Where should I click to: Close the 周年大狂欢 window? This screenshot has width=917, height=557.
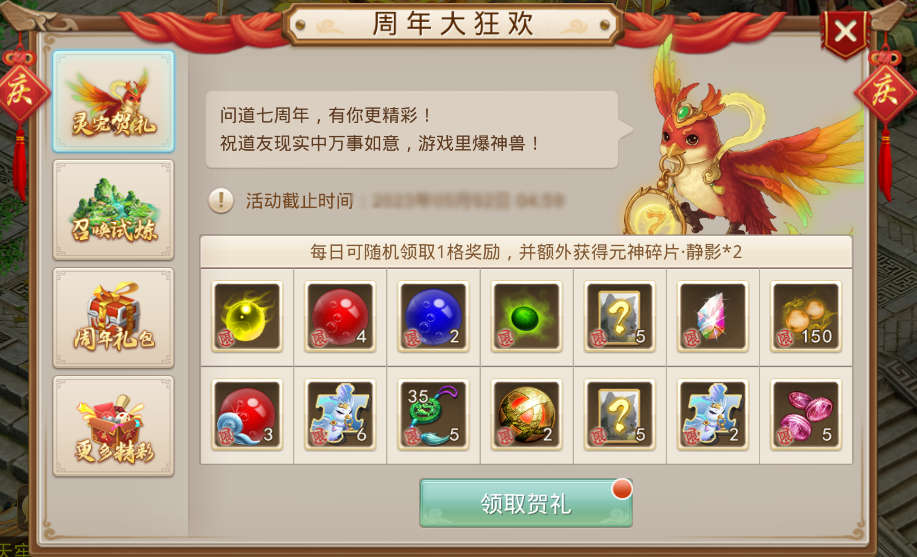pyautogui.click(x=845, y=31)
